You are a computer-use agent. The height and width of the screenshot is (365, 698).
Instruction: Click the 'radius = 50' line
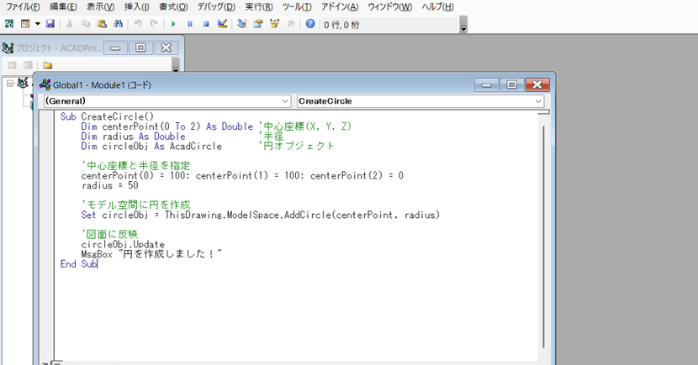click(110, 185)
